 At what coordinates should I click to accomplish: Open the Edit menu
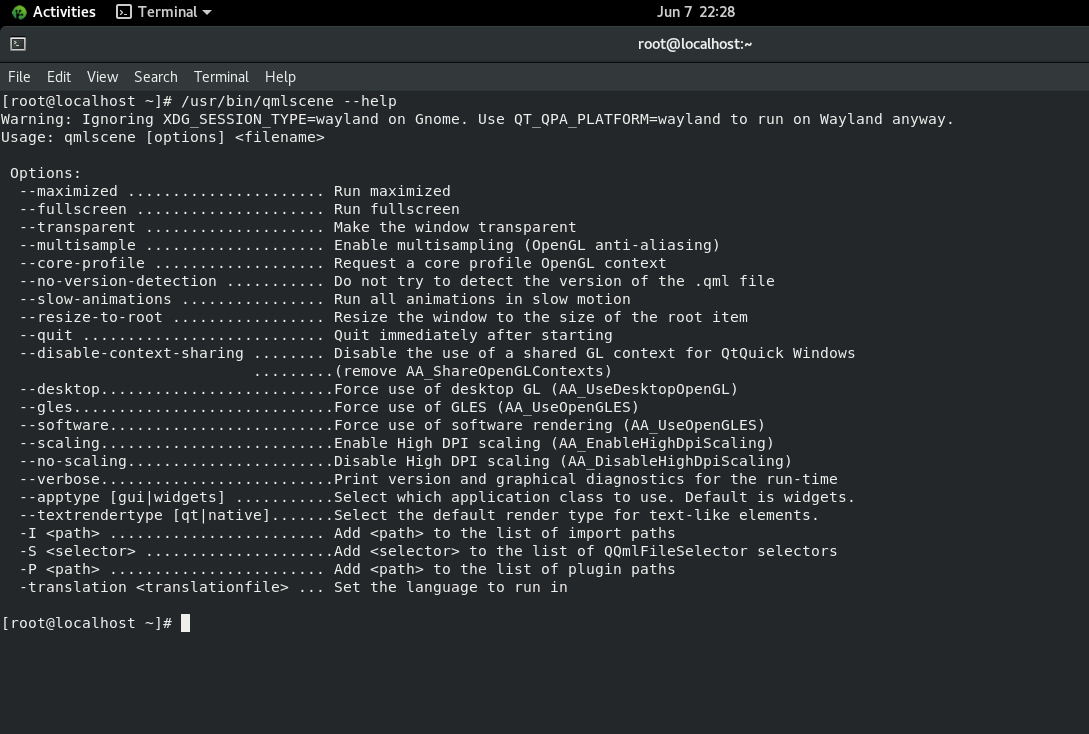pyautogui.click(x=59, y=77)
